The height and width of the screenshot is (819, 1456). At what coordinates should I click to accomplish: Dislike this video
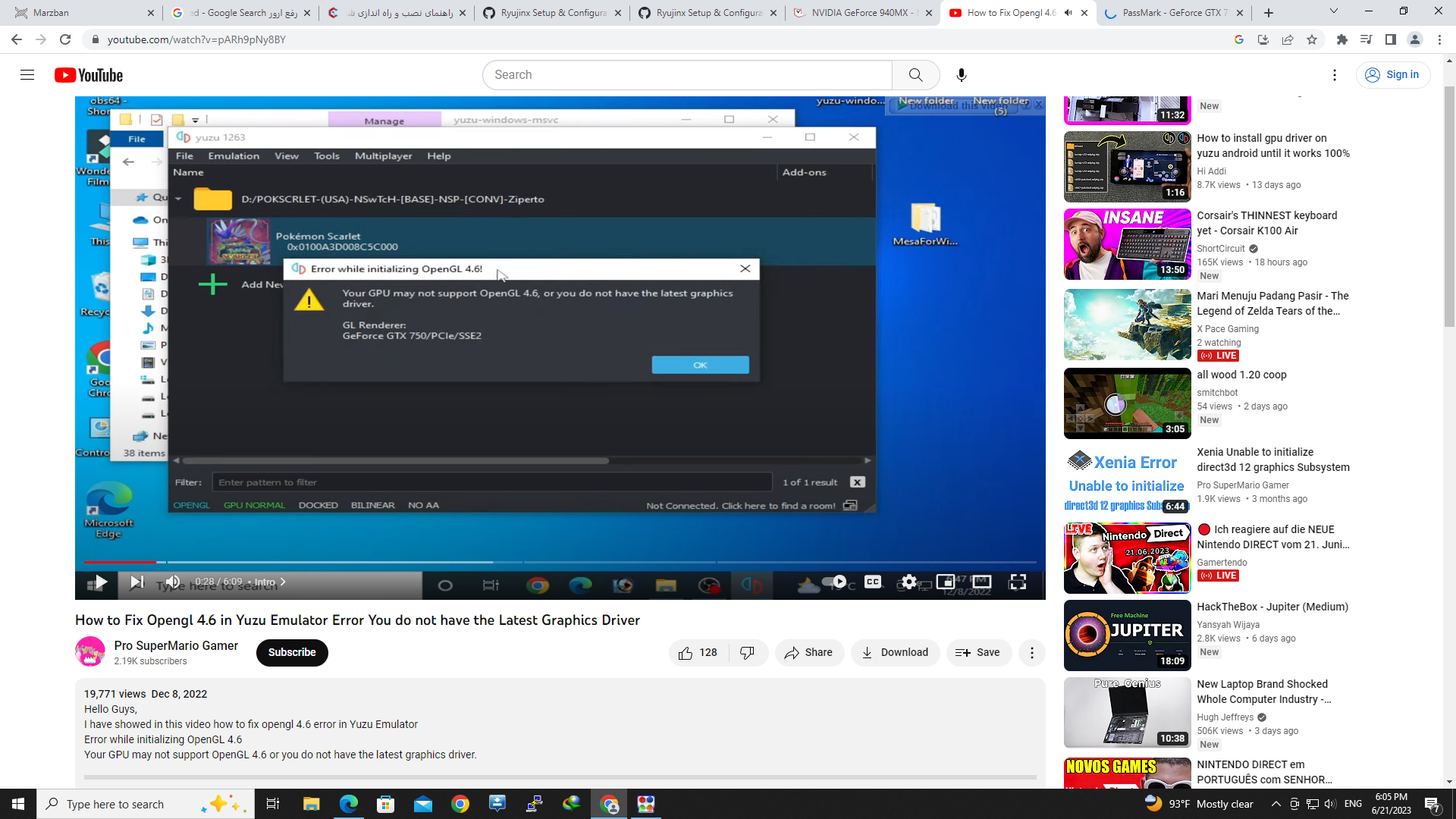pos(747,653)
